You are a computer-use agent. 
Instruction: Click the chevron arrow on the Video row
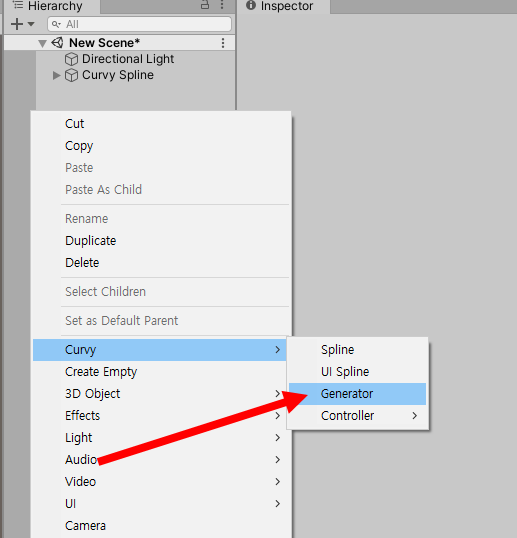coord(278,481)
